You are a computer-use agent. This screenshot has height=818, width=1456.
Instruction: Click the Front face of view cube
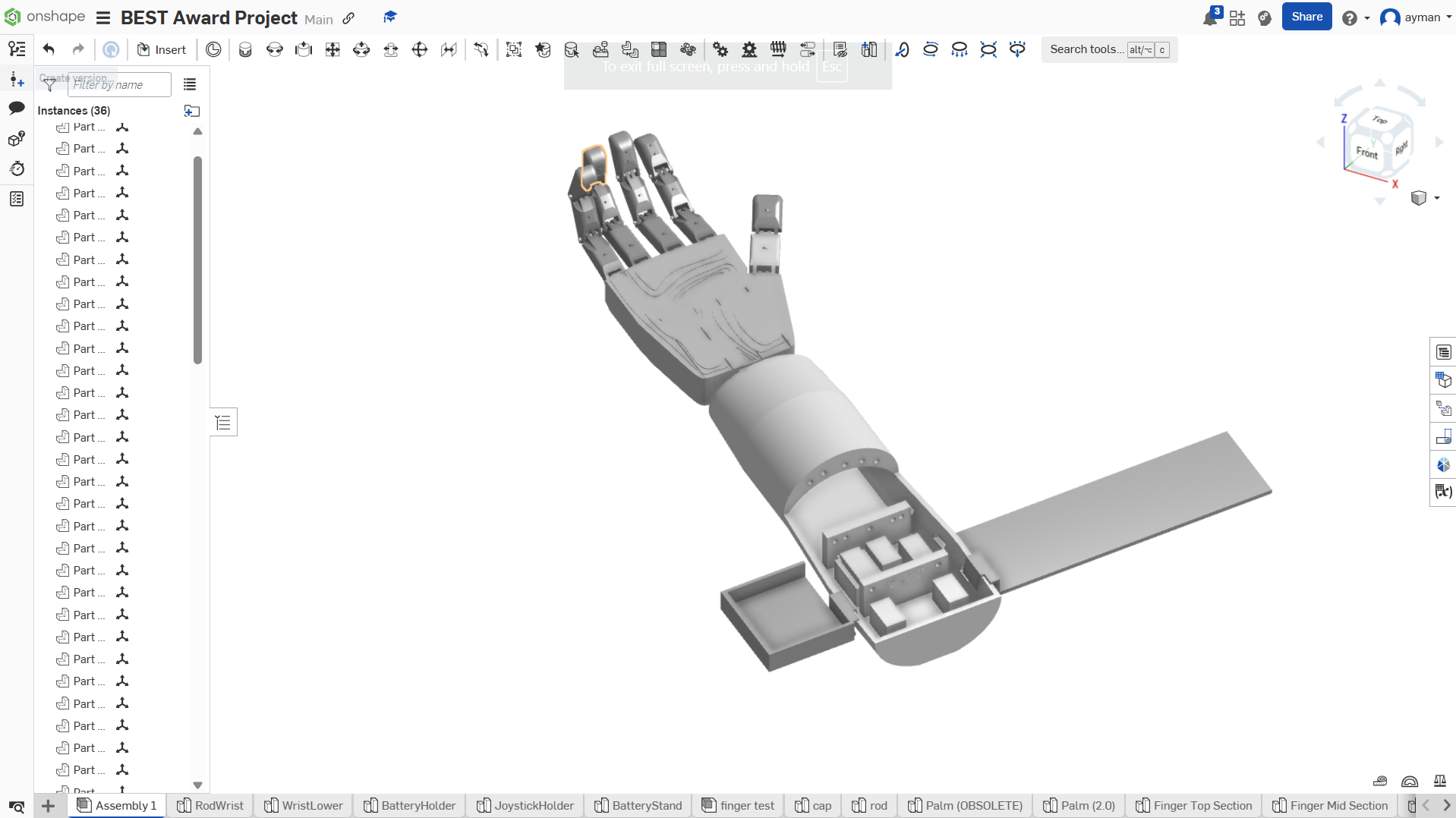click(1366, 153)
